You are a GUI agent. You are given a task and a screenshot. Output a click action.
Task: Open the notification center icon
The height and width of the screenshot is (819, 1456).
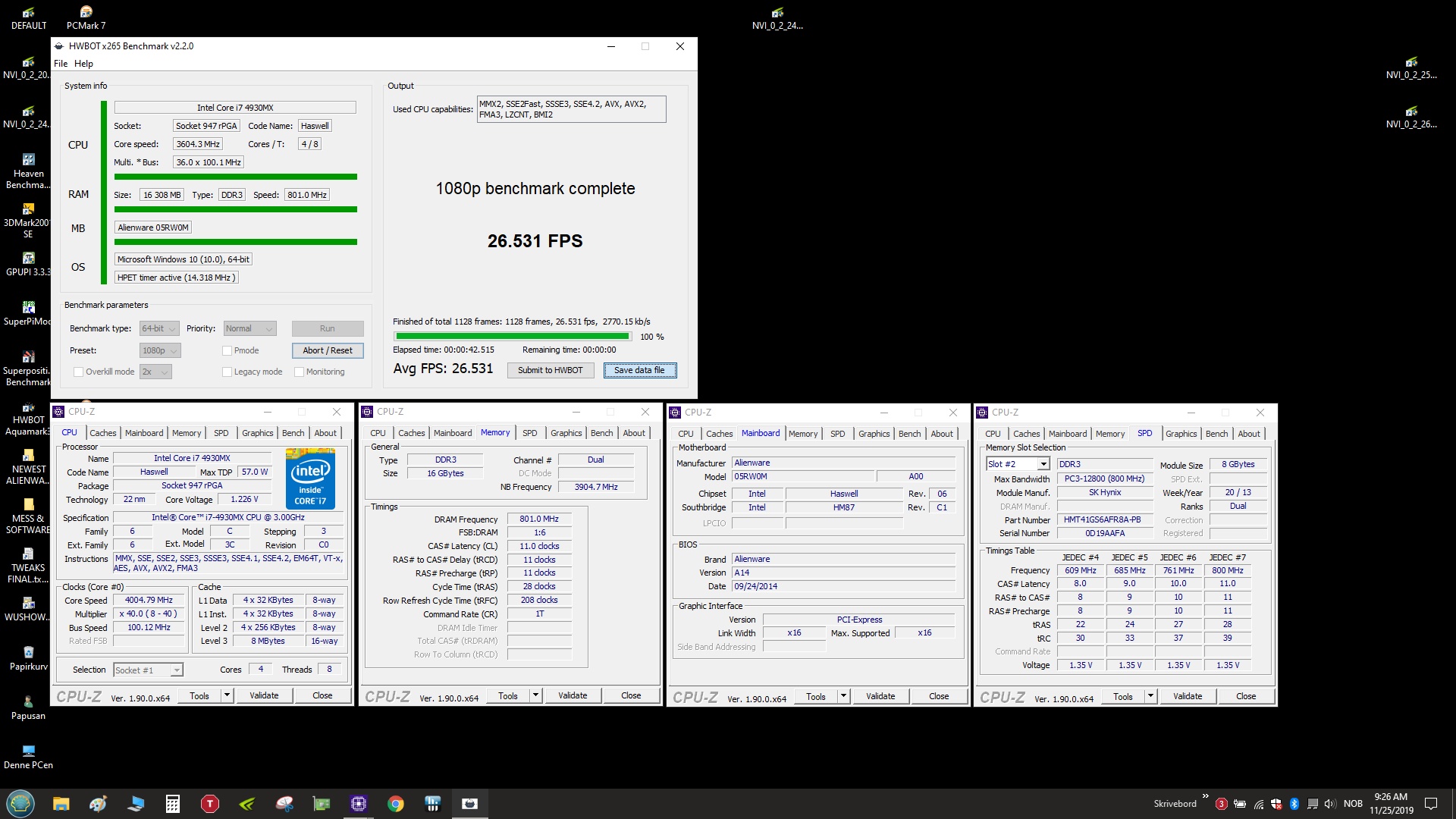point(1431,804)
